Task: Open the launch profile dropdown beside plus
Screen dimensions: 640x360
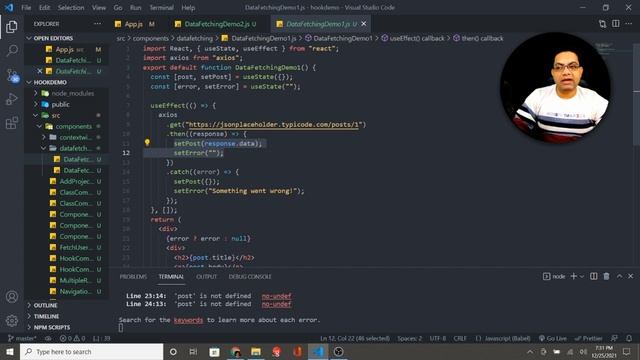Action: tap(582, 276)
